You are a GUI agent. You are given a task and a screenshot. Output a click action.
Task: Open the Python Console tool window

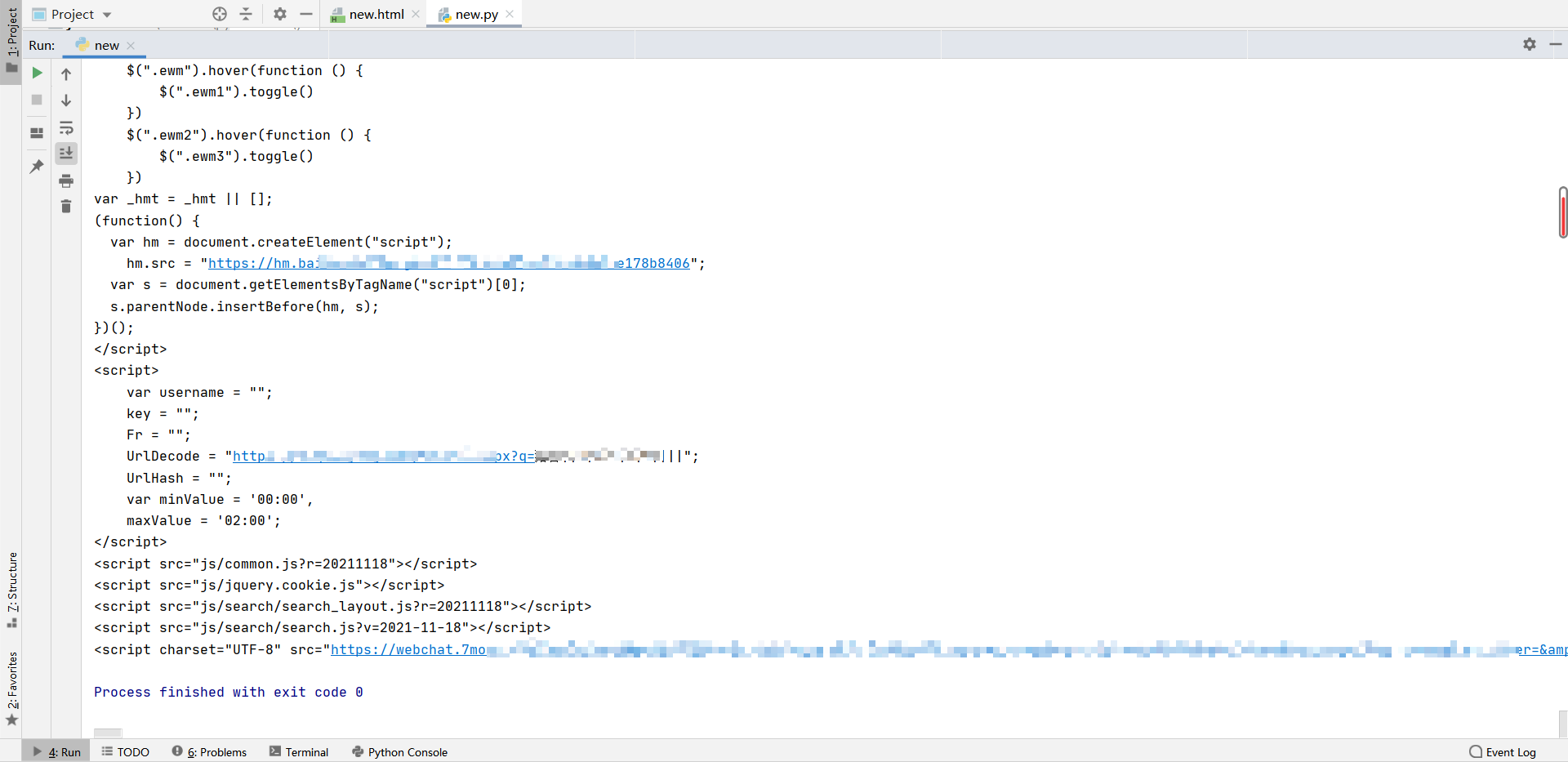pos(400,752)
